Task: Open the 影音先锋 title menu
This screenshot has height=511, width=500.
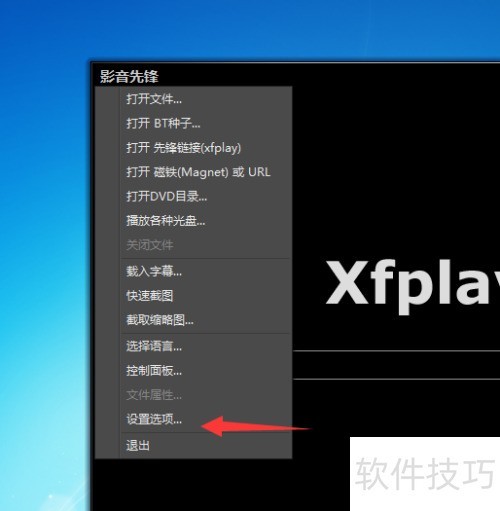Action: [129, 76]
